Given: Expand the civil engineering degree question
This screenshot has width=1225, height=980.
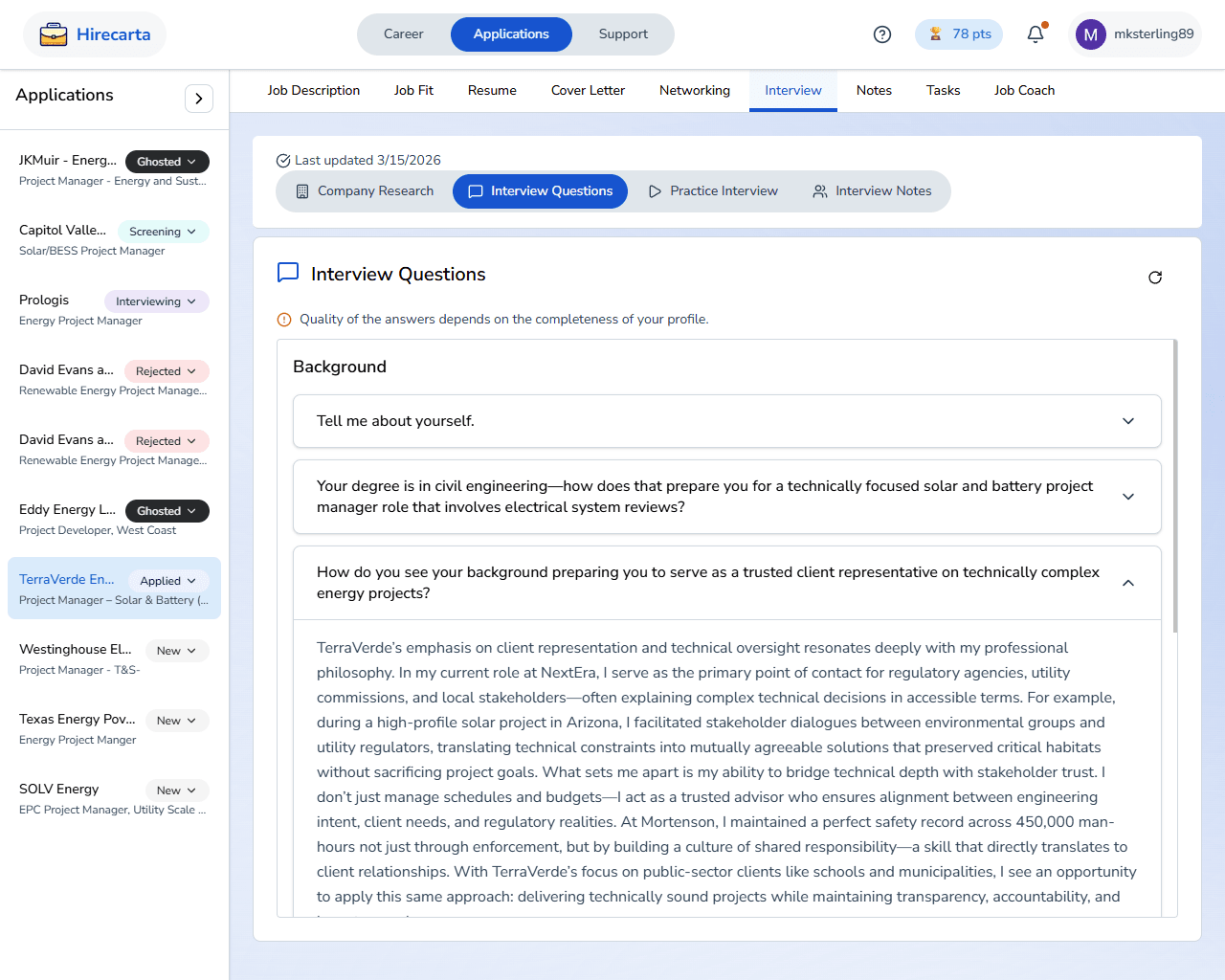Looking at the screenshot, I should (x=1128, y=497).
